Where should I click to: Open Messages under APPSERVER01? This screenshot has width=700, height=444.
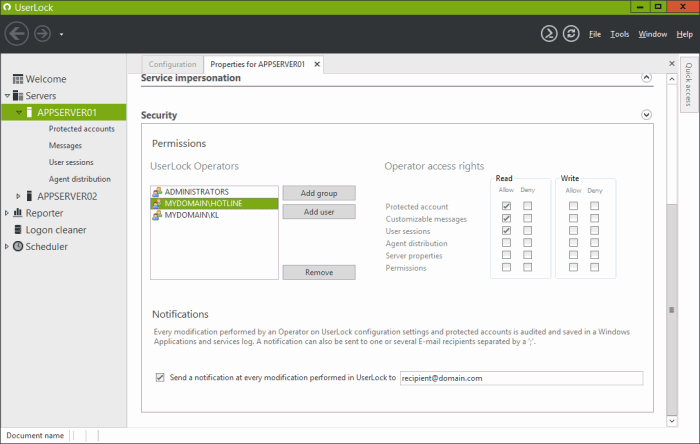pyautogui.click(x=65, y=145)
